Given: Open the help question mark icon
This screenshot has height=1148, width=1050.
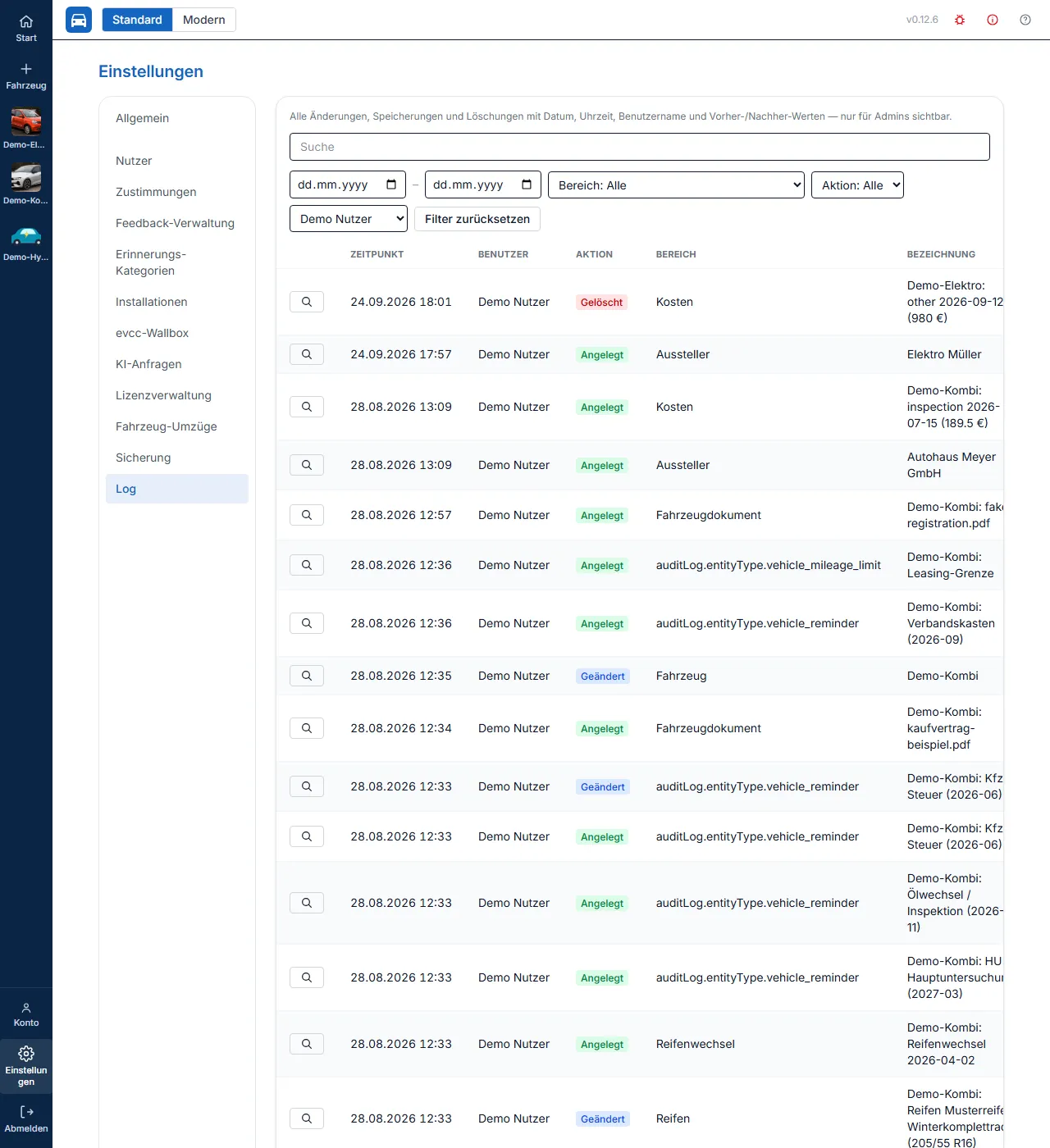Looking at the screenshot, I should [x=1025, y=20].
